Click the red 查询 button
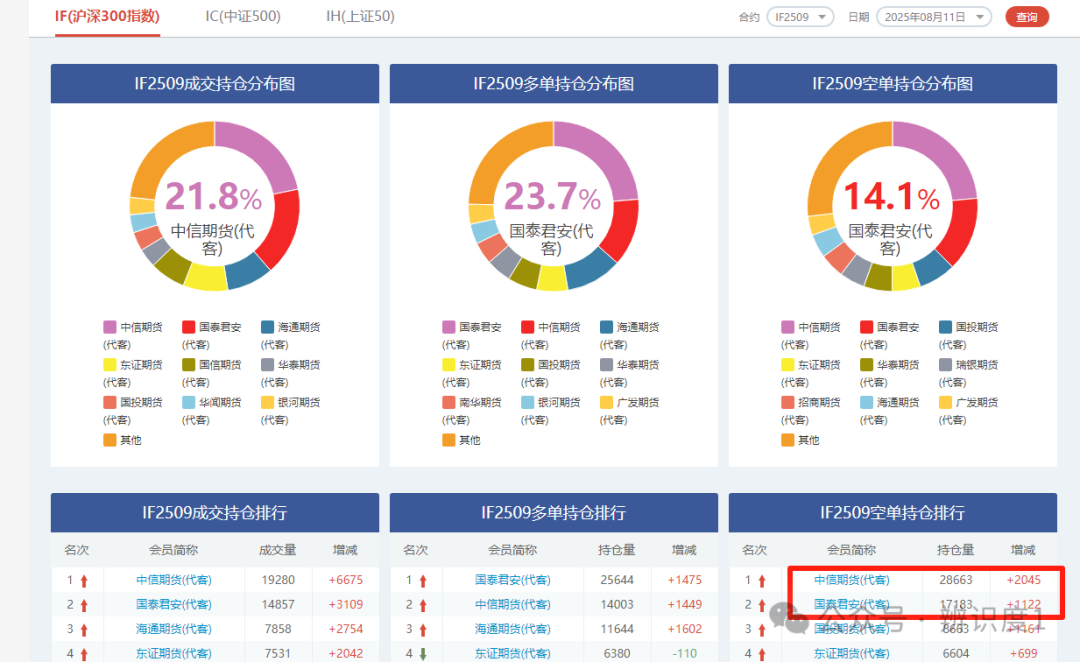This screenshot has width=1080, height=662. [1027, 17]
